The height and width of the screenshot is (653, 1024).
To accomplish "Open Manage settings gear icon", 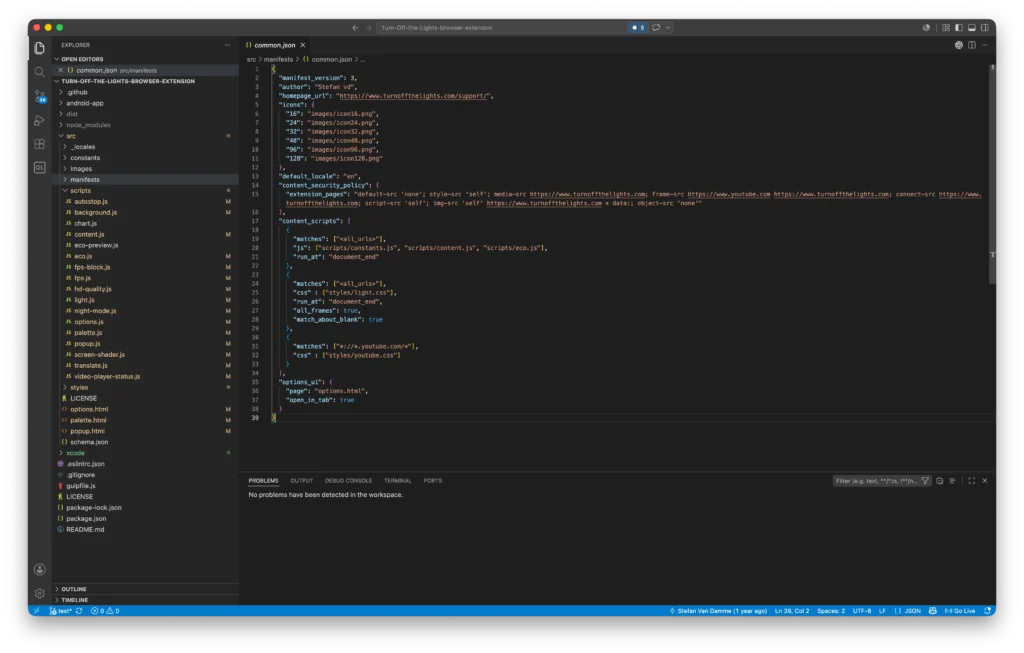I will 40,593.
